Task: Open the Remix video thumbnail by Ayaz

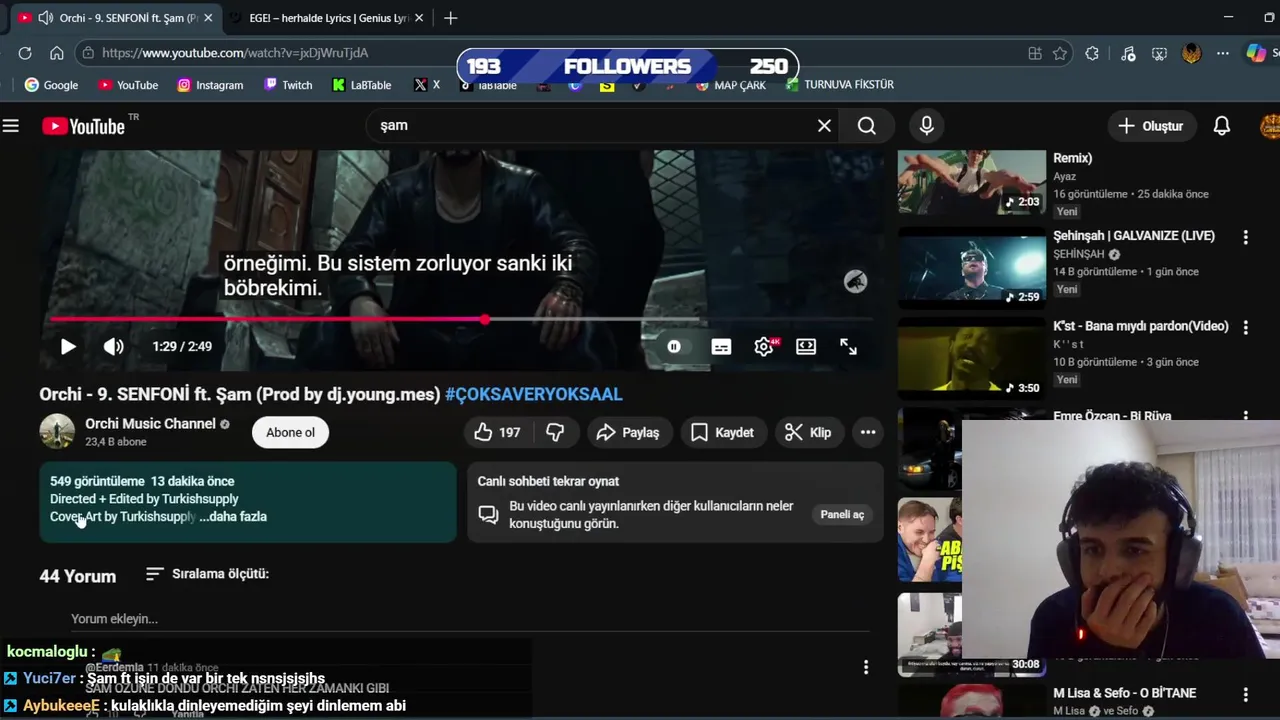Action: (971, 182)
